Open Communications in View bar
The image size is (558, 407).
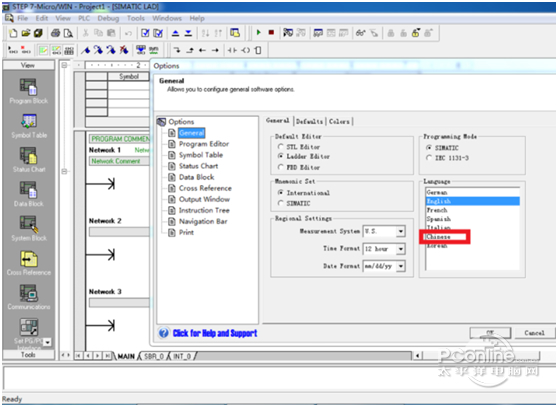28,297
